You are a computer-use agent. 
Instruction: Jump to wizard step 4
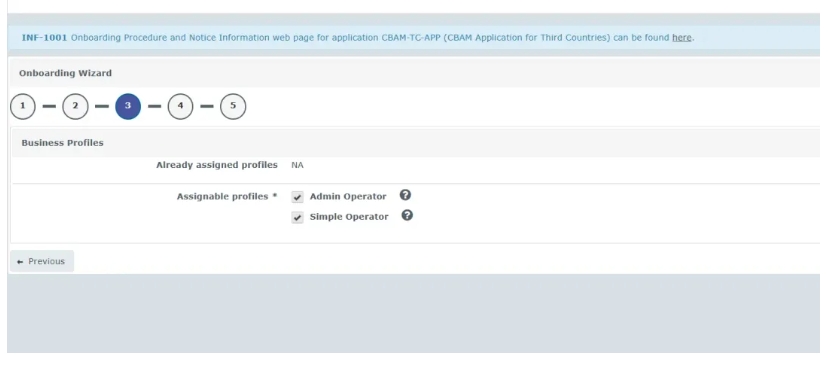coord(181,106)
